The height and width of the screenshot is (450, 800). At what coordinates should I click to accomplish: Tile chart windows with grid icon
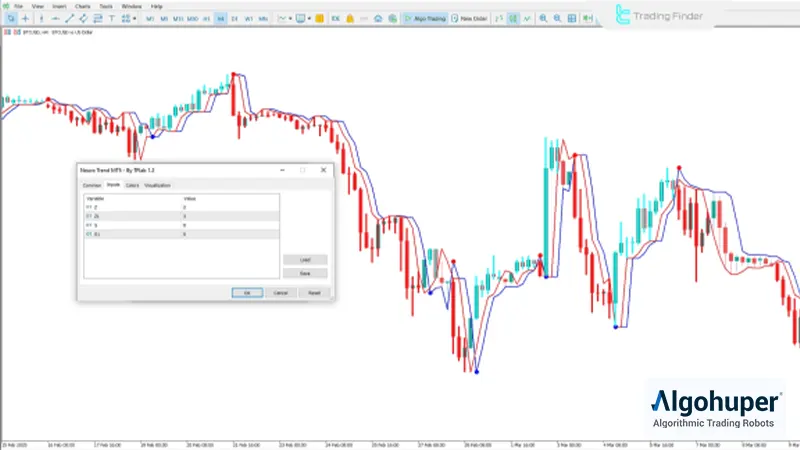click(x=572, y=19)
